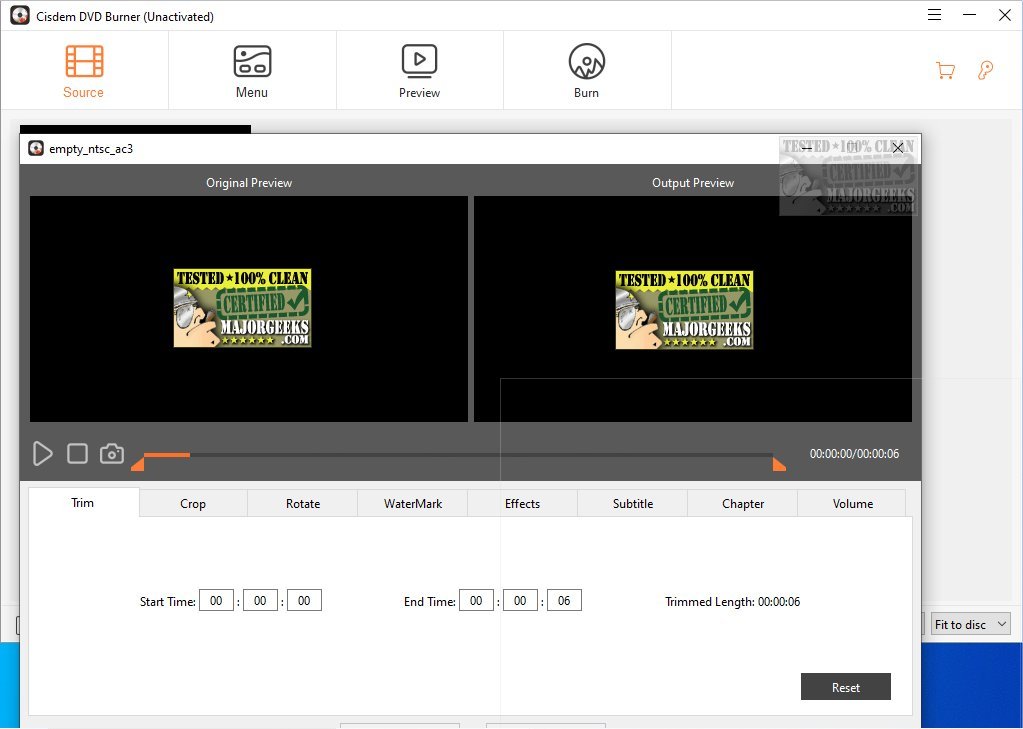The height and width of the screenshot is (729, 1023).
Task: Switch to the Rotate tab
Action: (x=303, y=504)
